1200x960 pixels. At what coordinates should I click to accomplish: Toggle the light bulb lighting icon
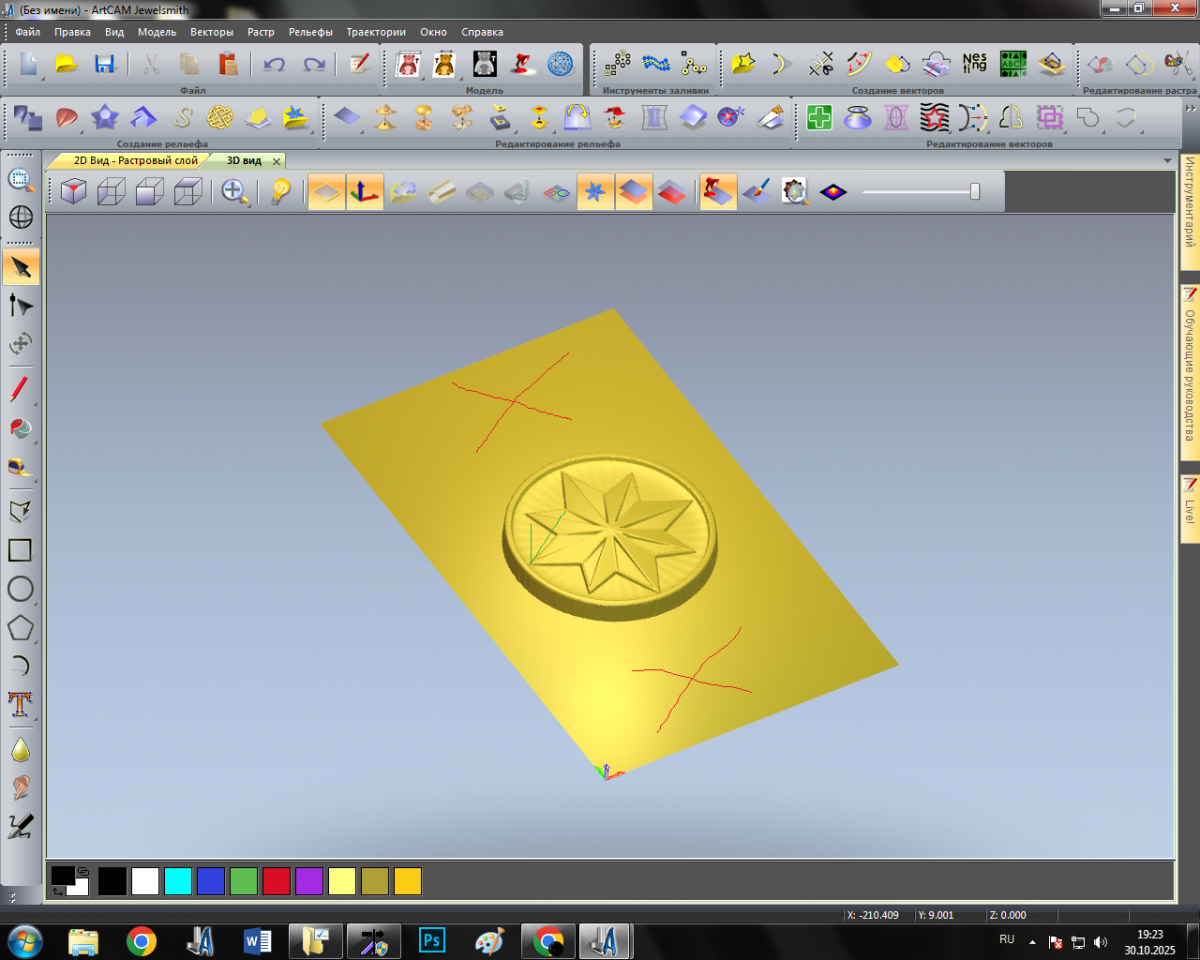coord(281,192)
